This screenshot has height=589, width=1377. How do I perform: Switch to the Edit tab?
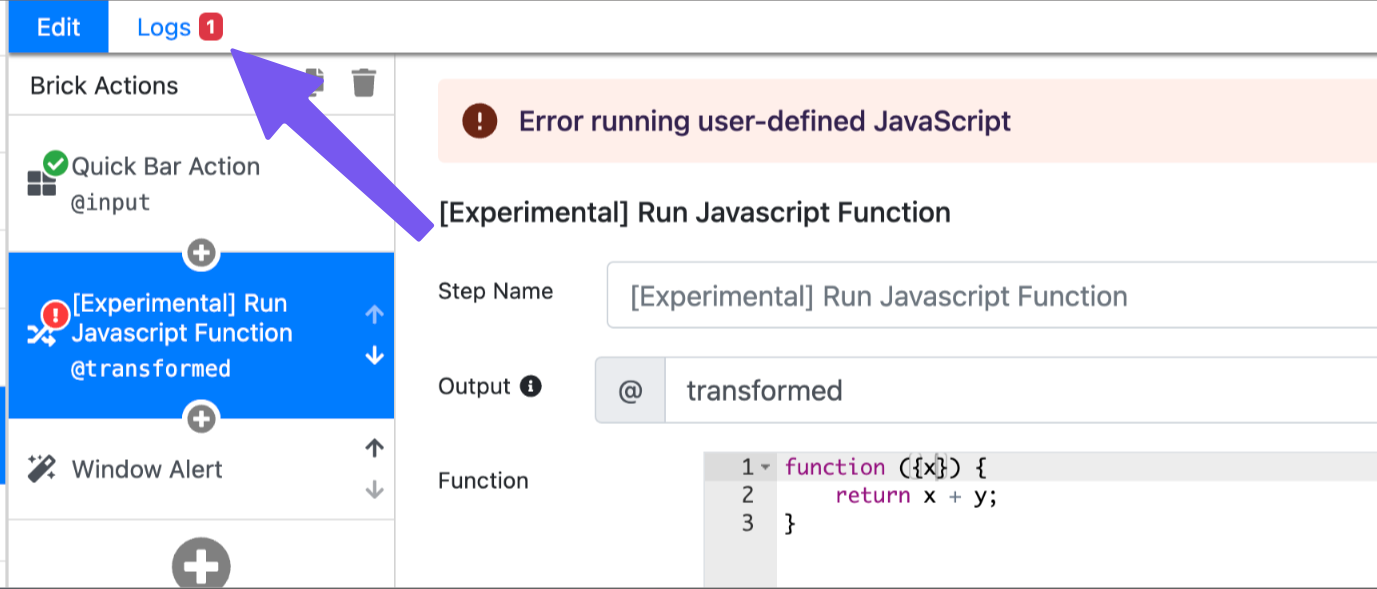click(58, 27)
